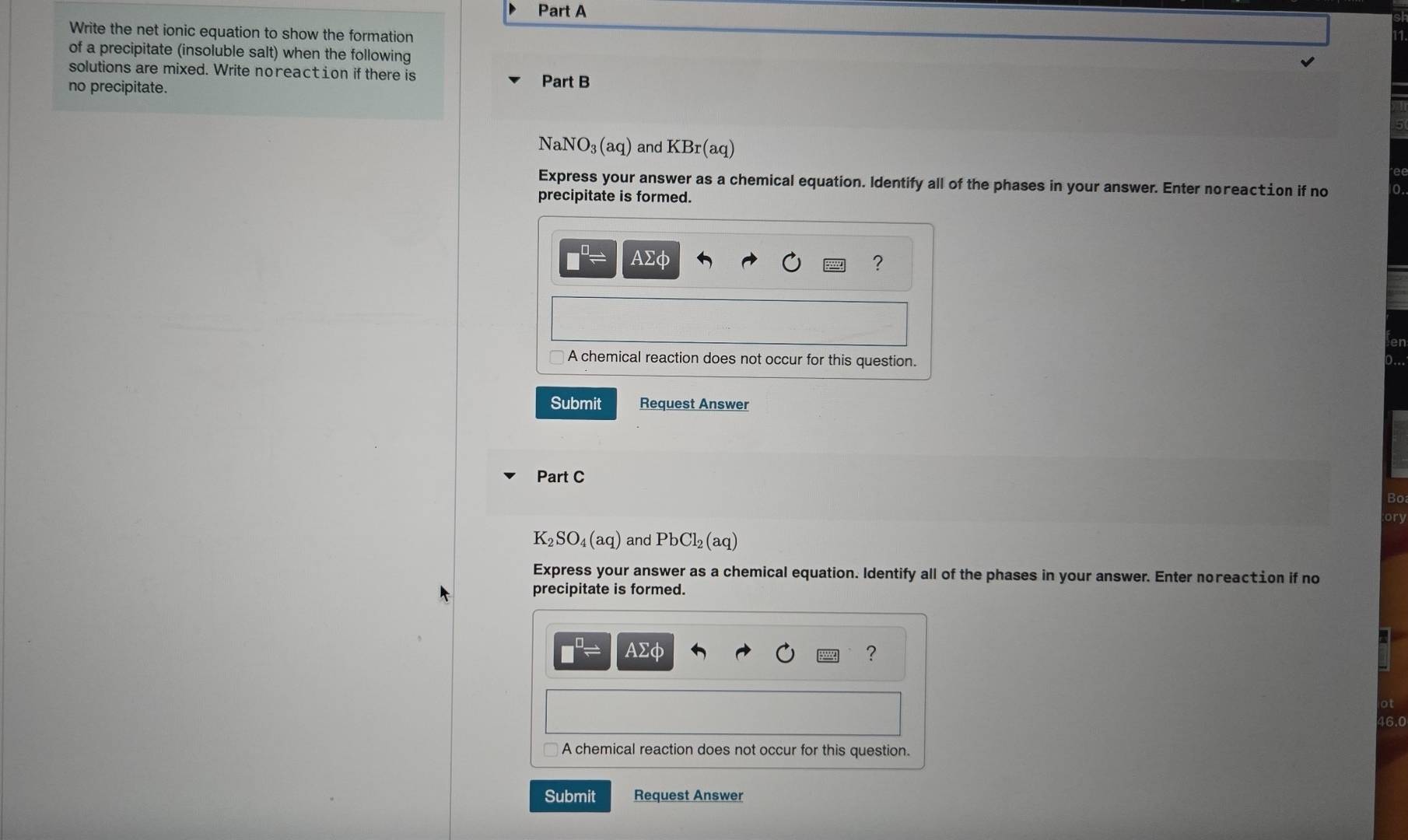Open Greek symbols menu in Part C toolbar
The width and height of the screenshot is (1408, 840).
click(x=645, y=651)
